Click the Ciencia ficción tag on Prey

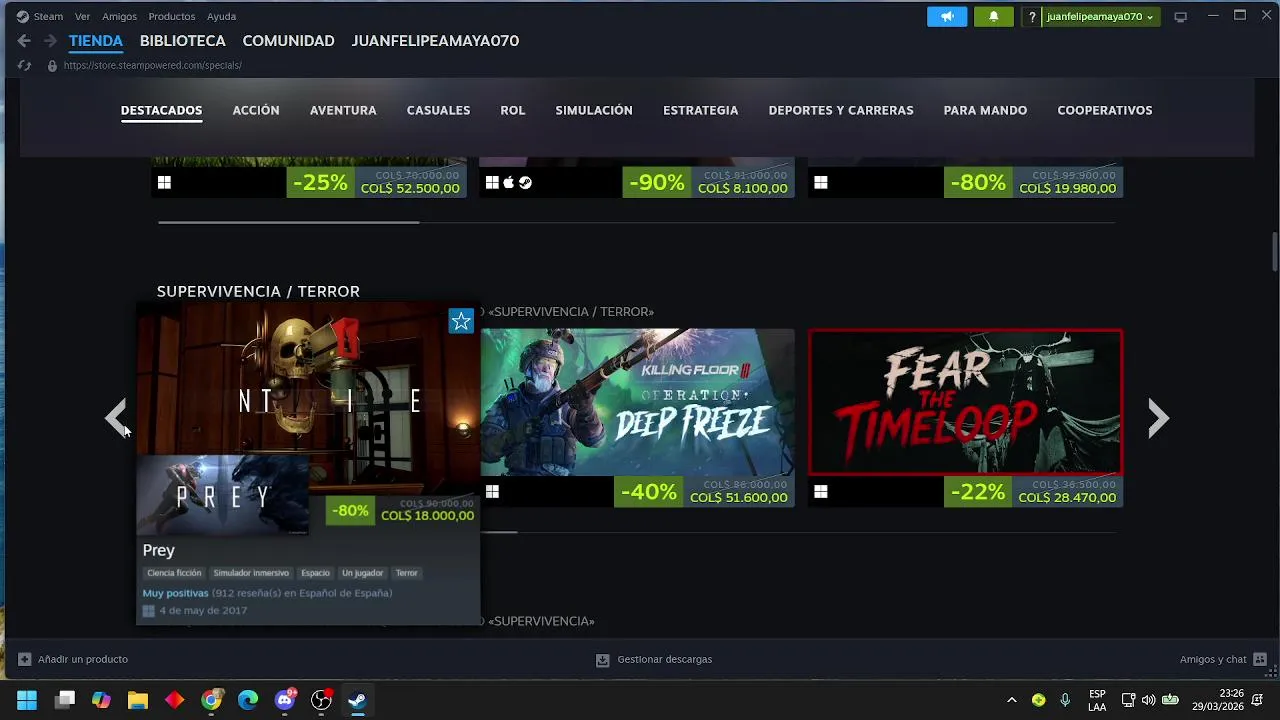click(x=174, y=573)
